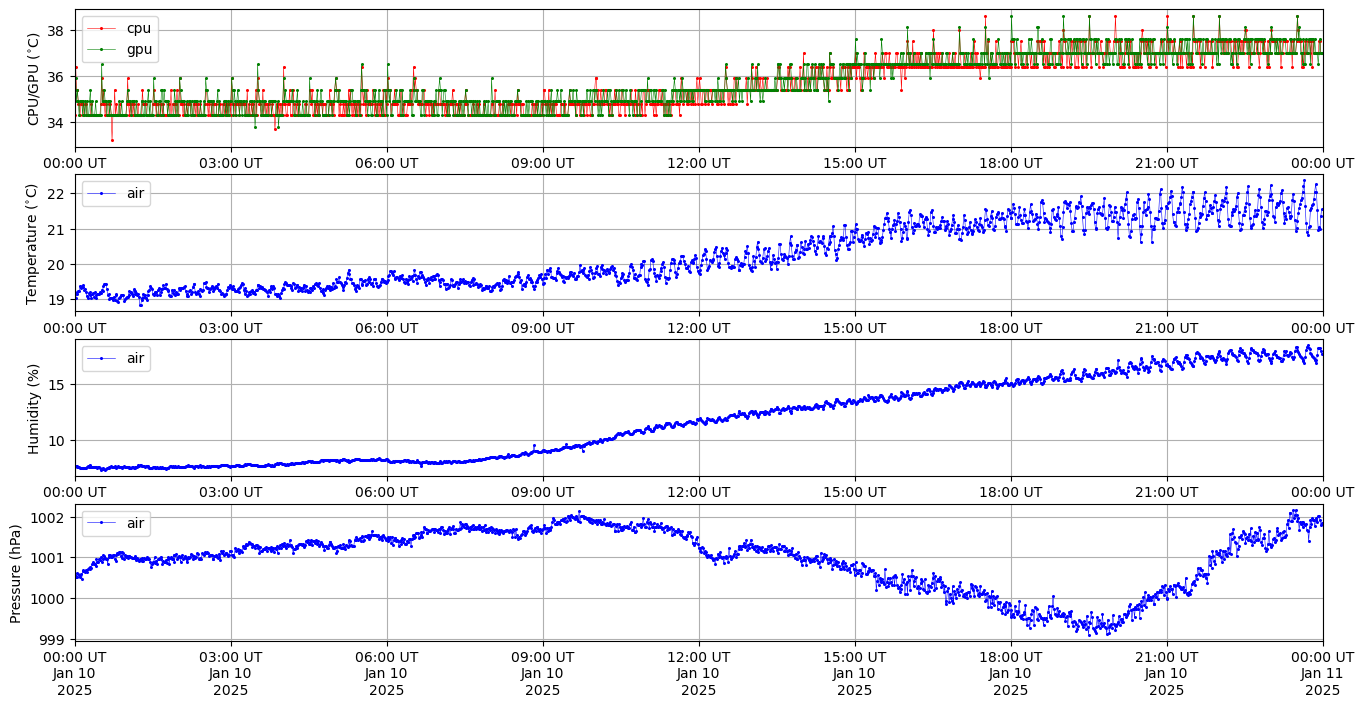The width and height of the screenshot is (1364, 707).
Task: Click the 36 tick on CPU/GPU axis
Action: tap(56, 77)
